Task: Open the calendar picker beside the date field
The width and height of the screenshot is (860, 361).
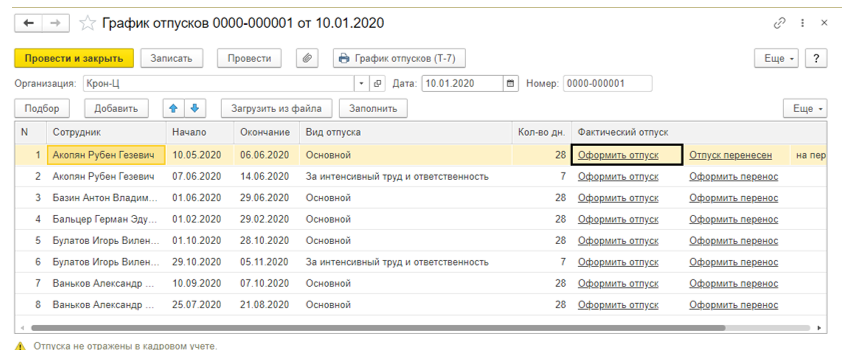Action: tap(511, 84)
